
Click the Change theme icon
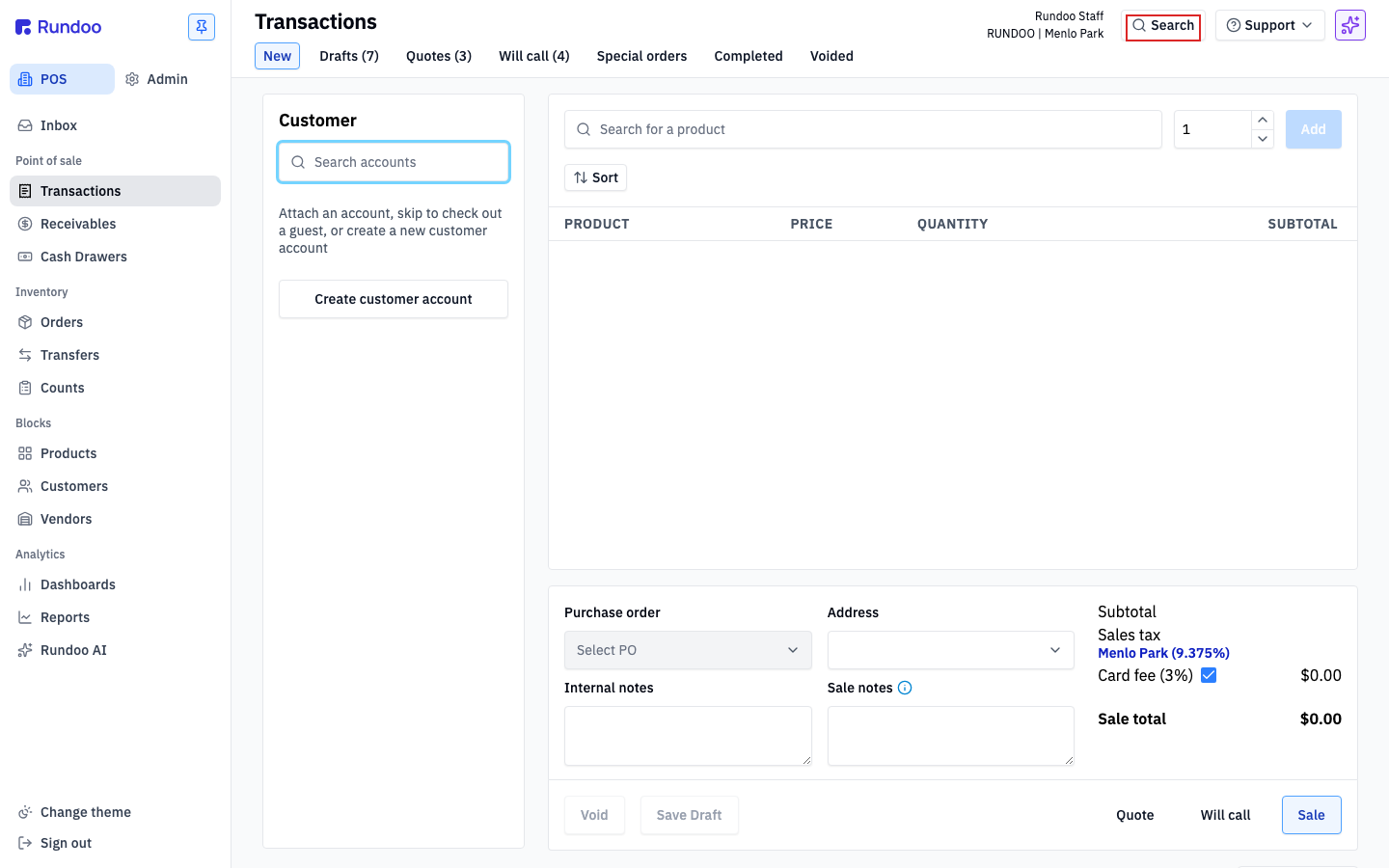(25, 812)
